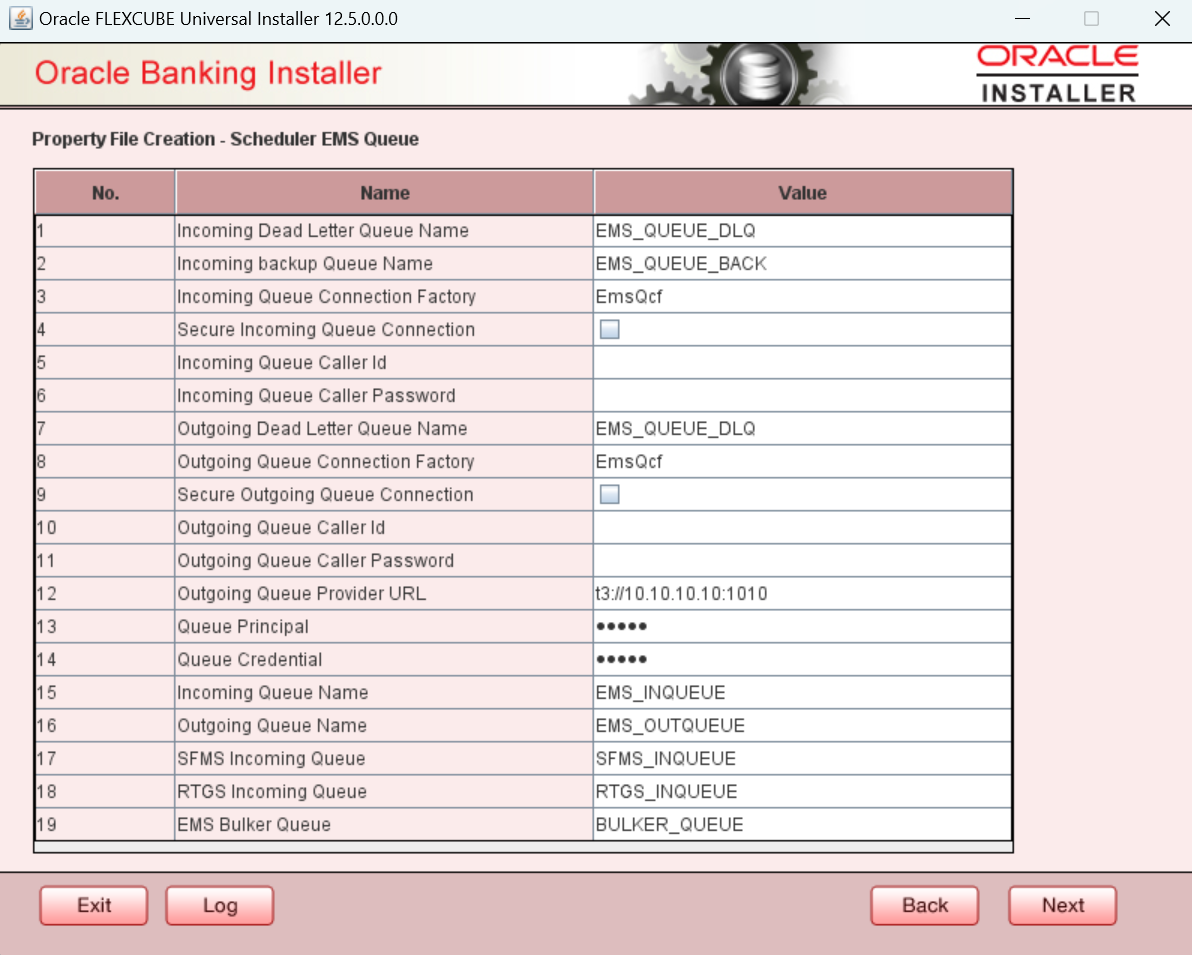Viewport: 1192px width, 955px height.
Task: Select the 'Outgoing Queue Provider URL' label
Action: coord(301,593)
